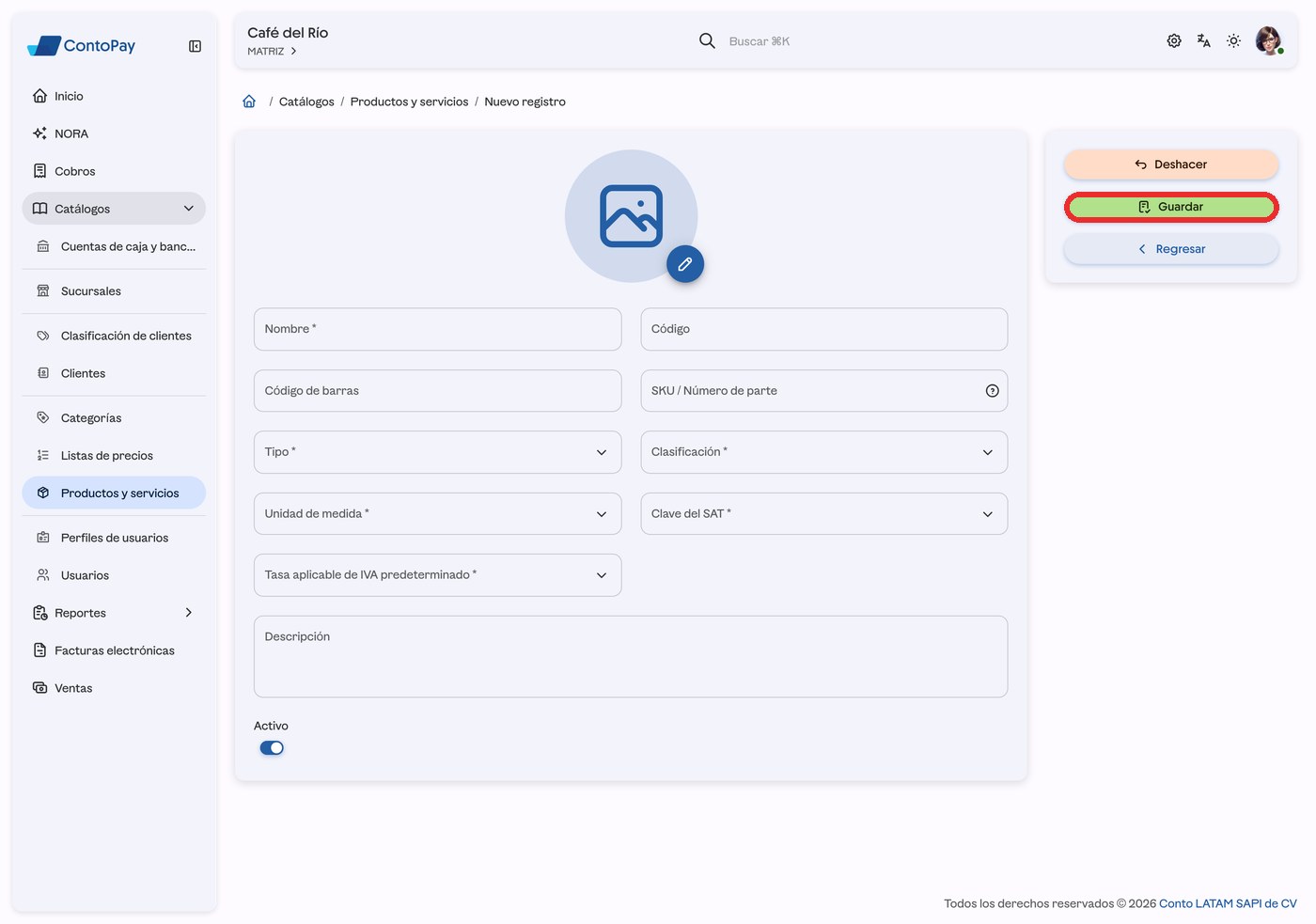Screen dimensions: 1316x924
Task: Open Clasificación de clientes
Action: 114,336
